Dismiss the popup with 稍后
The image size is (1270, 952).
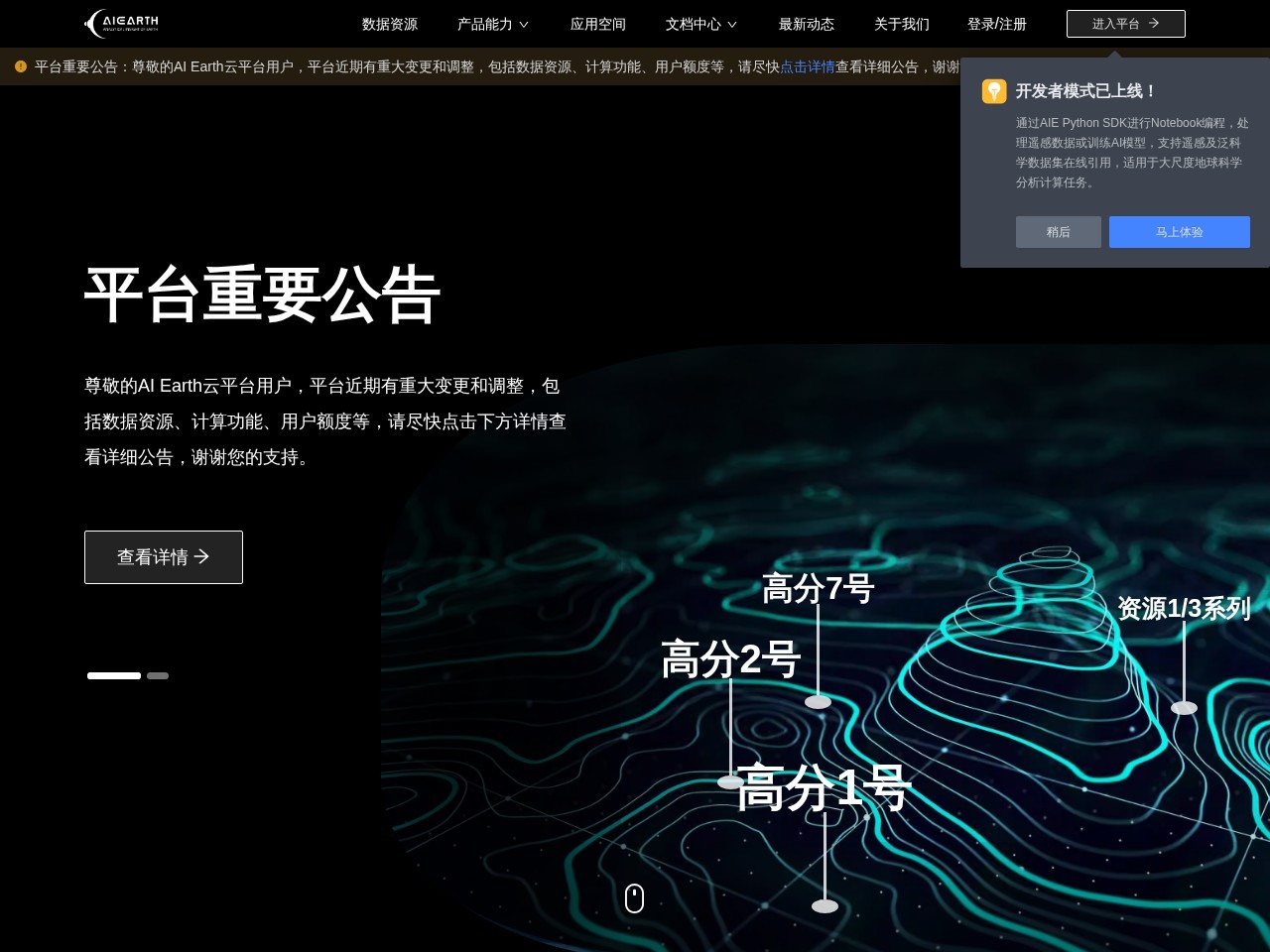point(1058,232)
